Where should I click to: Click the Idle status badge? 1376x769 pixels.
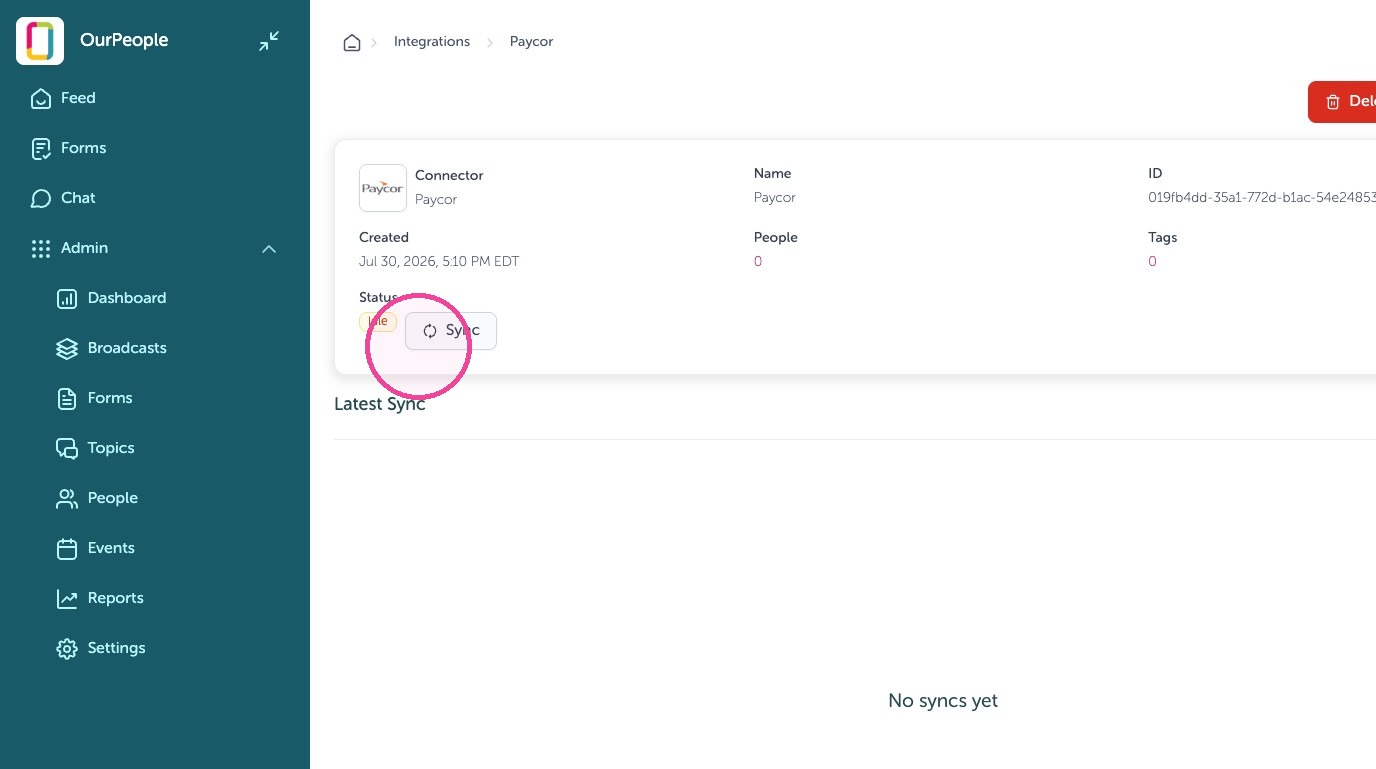pyautogui.click(x=378, y=322)
